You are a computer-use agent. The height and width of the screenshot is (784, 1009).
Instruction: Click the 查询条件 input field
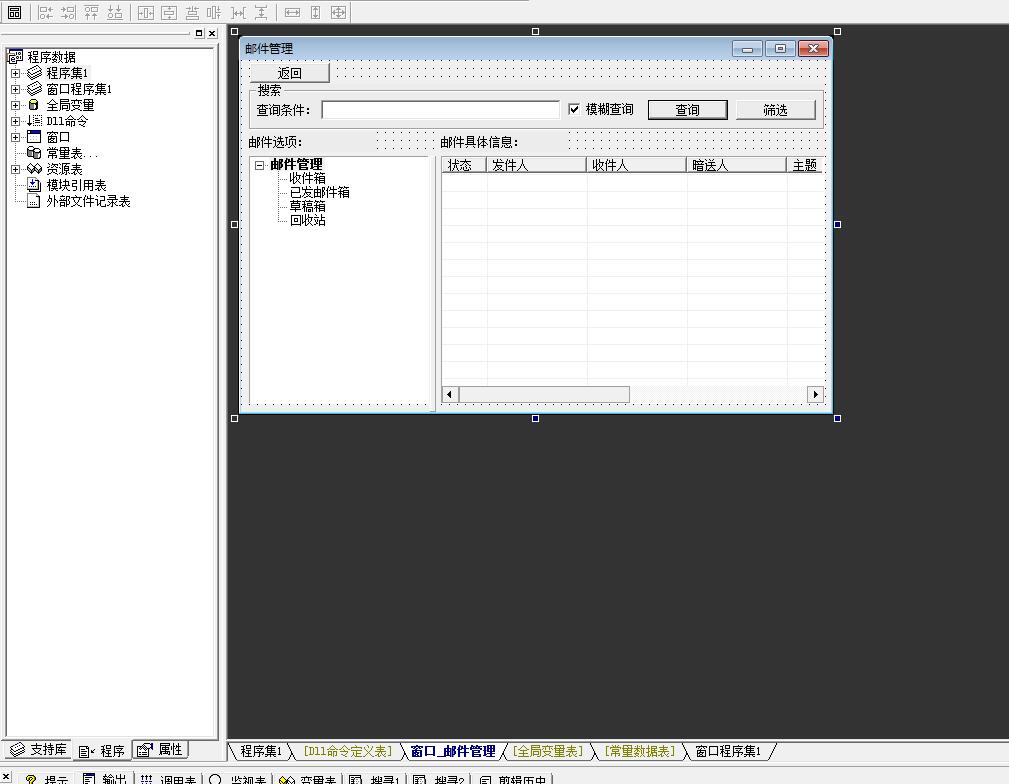tap(441, 109)
